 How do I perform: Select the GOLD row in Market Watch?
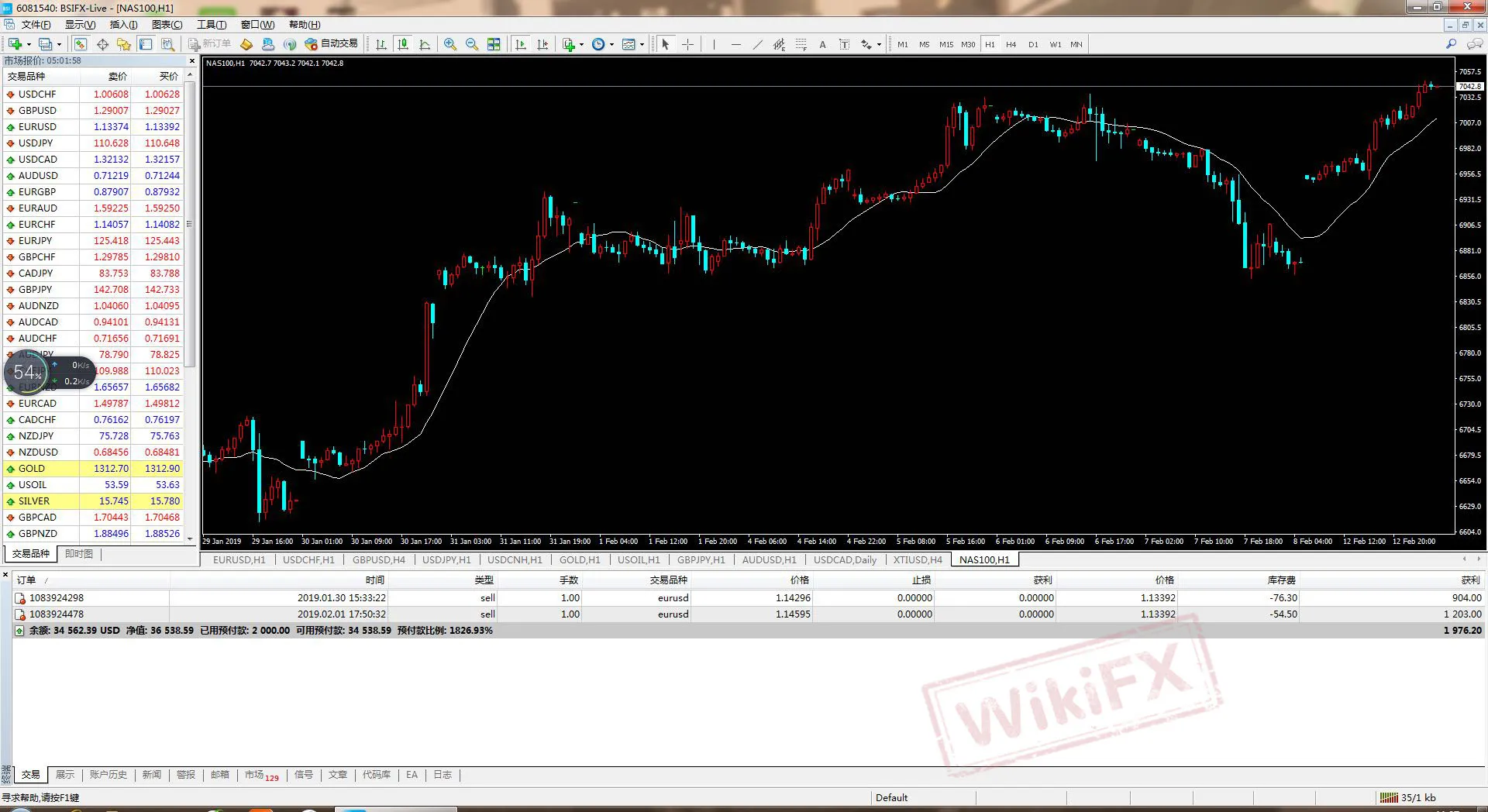[93, 469]
